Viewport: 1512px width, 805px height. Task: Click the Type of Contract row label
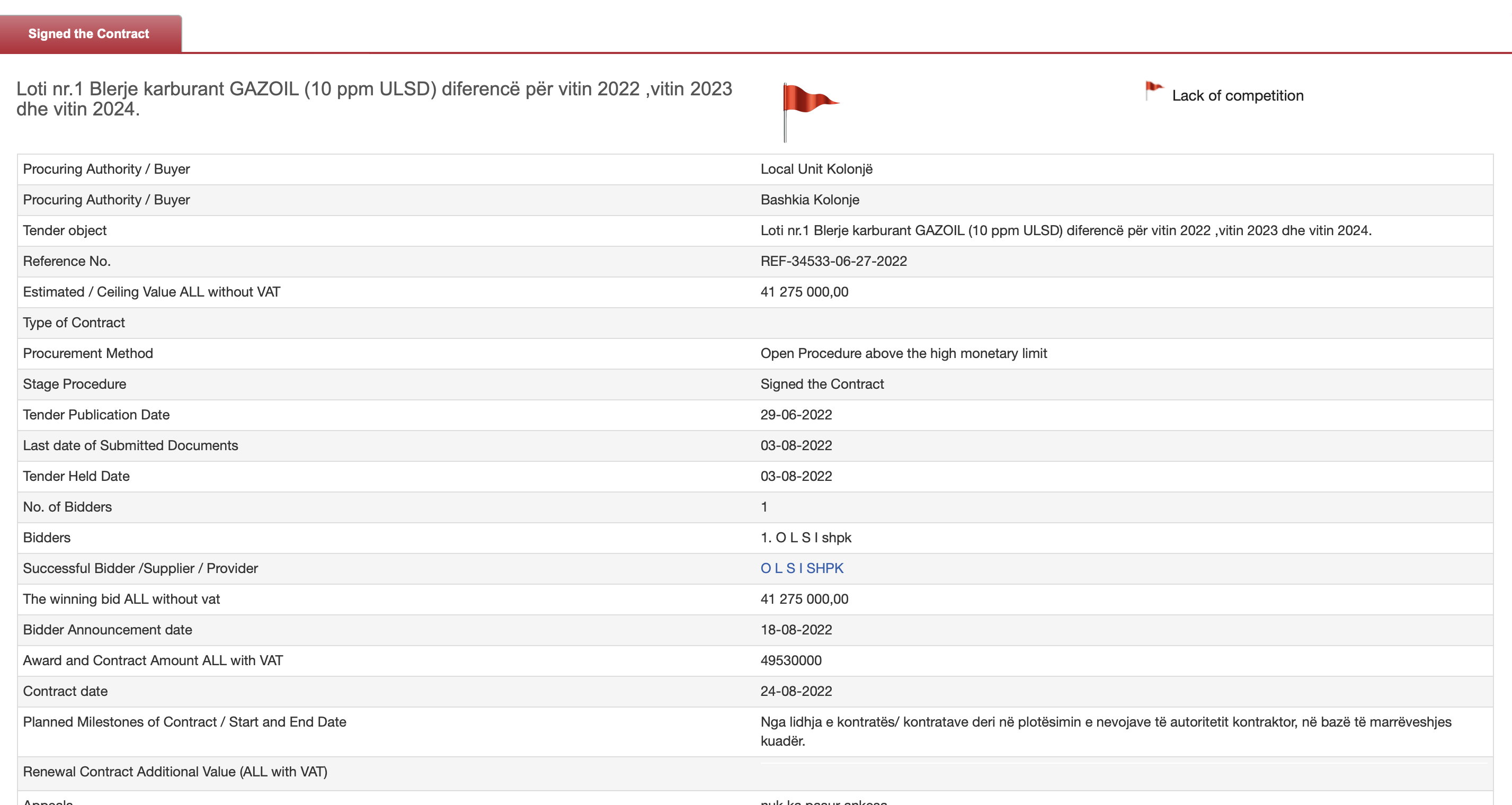(74, 323)
